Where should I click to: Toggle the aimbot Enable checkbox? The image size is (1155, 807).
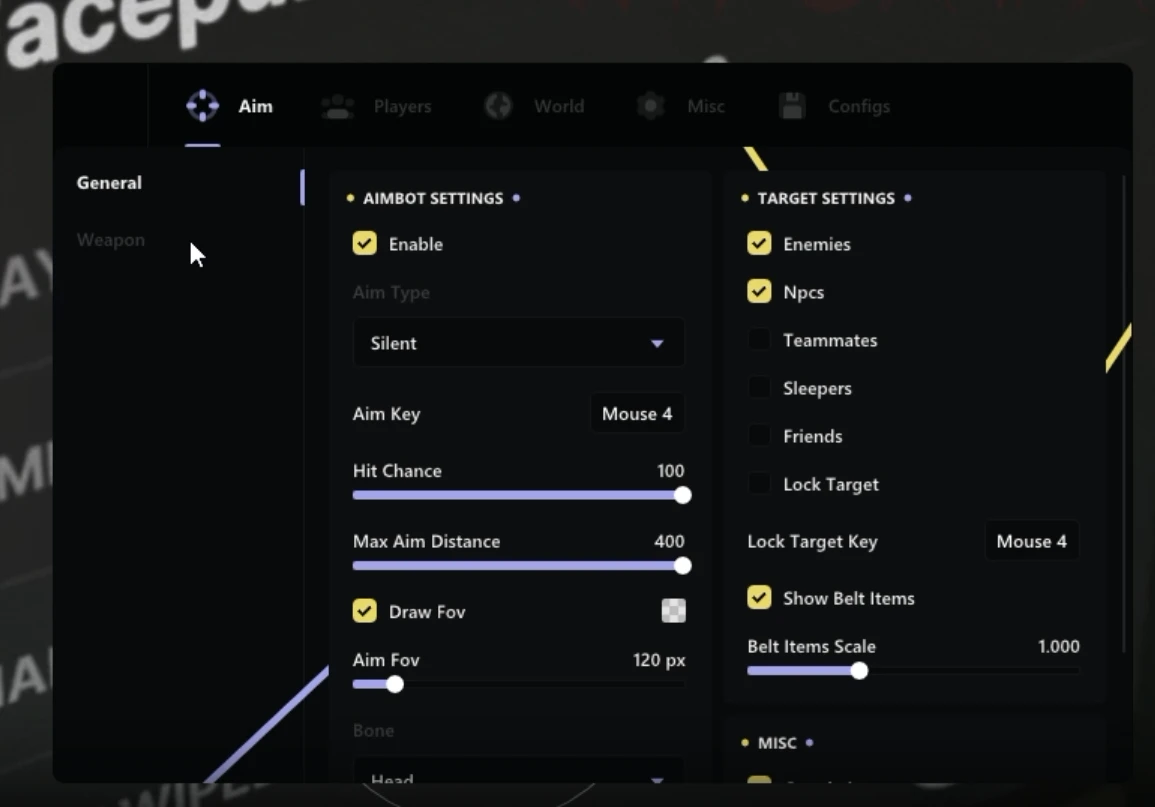(x=365, y=244)
